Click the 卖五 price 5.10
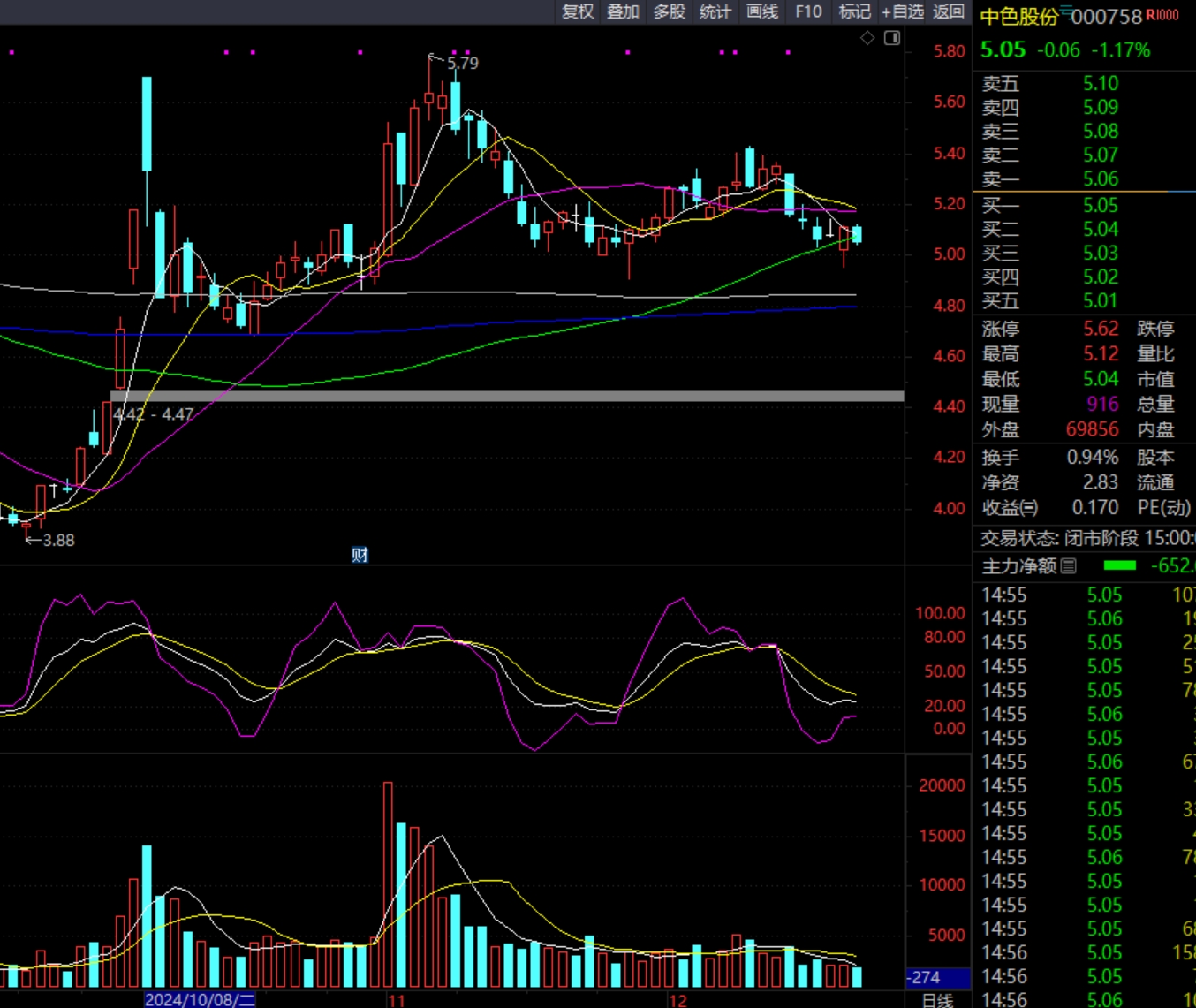1196x1008 pixels. pyautogui.click(x=1101, y=83)
